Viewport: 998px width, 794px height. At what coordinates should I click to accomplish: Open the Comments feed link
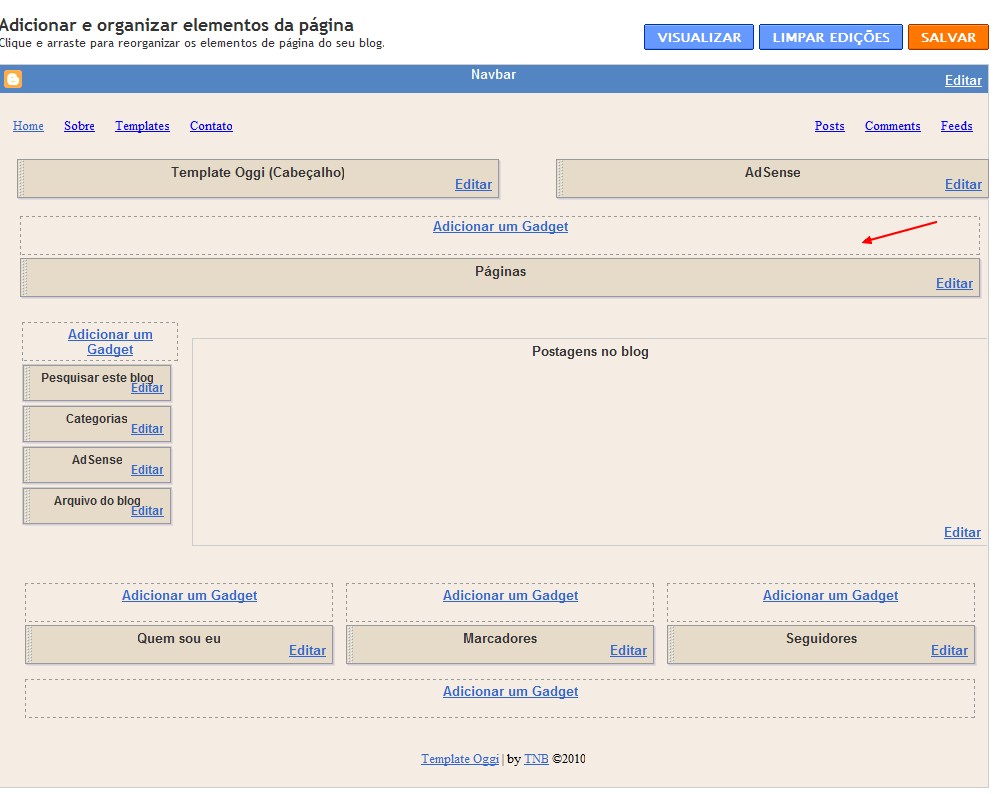[892, 126]
